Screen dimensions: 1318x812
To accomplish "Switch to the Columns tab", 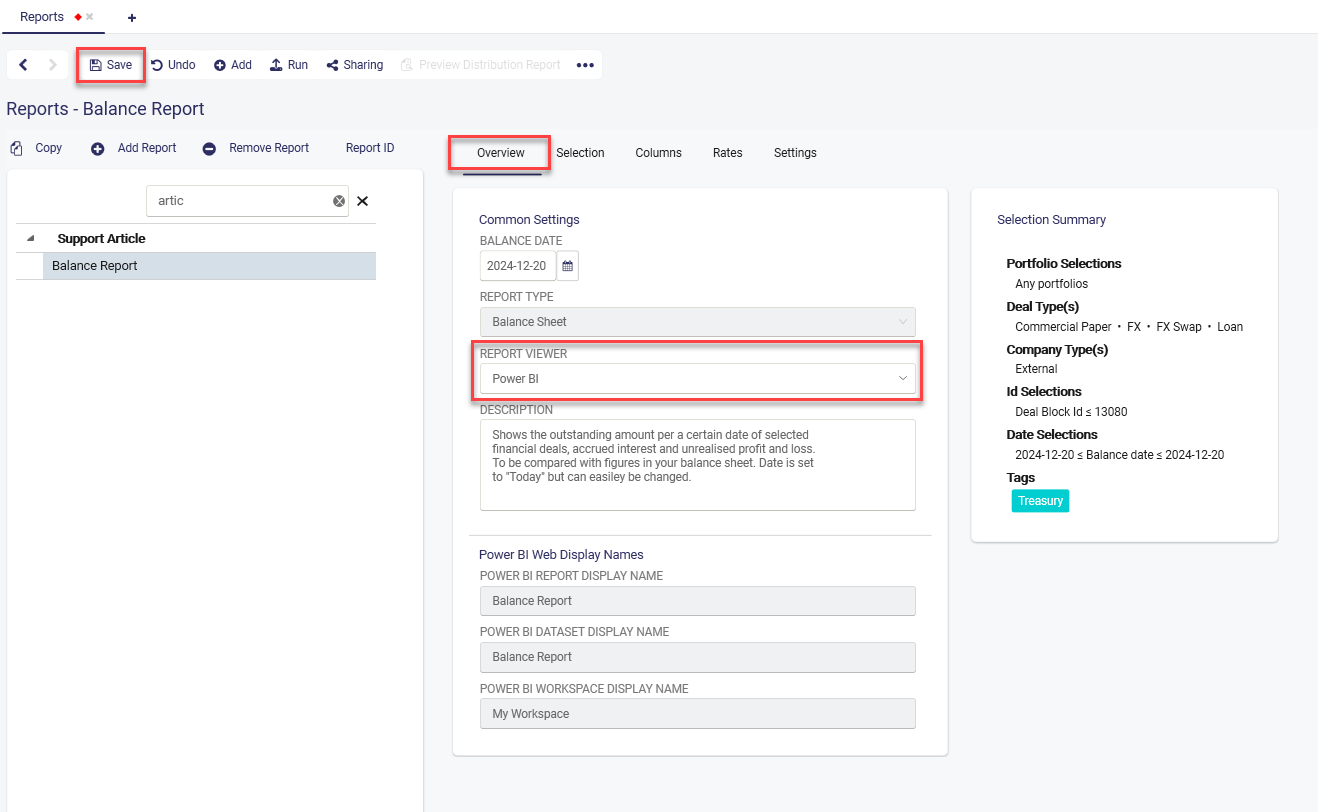I will click(x=658, y=153).
